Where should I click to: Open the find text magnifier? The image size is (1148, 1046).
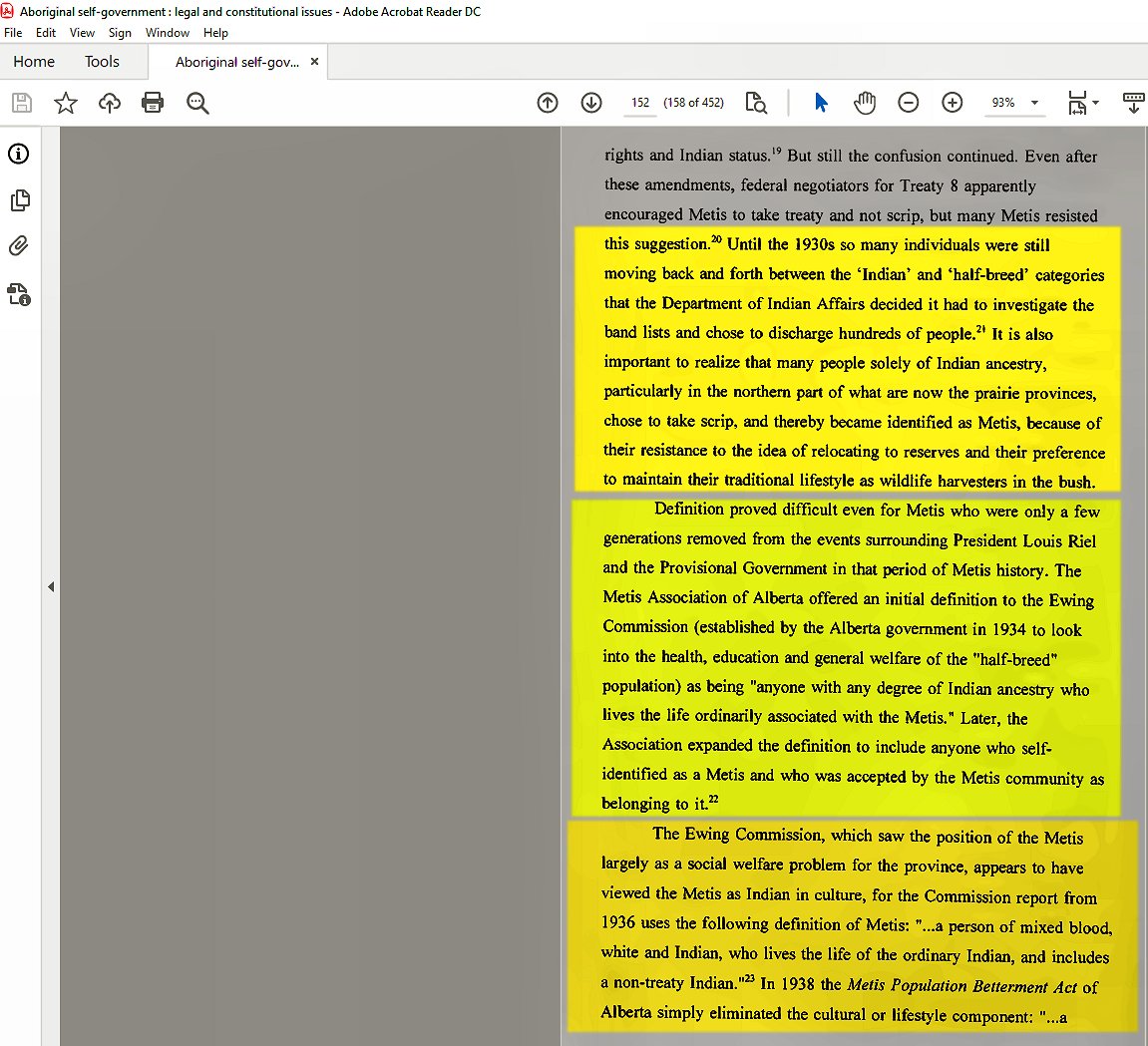[197, 104]
